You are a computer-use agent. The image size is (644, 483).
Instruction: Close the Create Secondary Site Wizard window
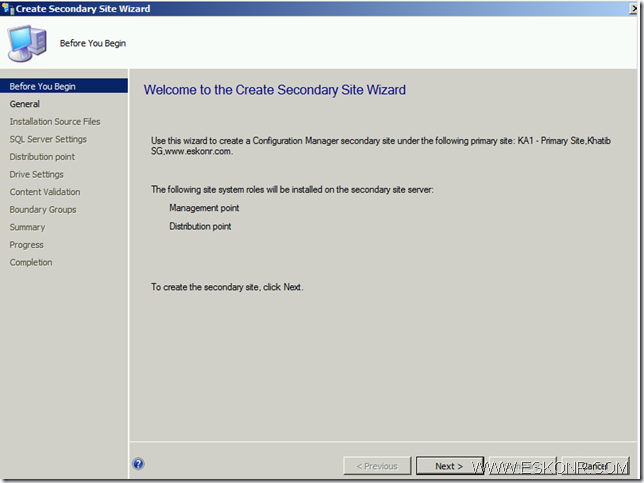[x=634, y=8]
